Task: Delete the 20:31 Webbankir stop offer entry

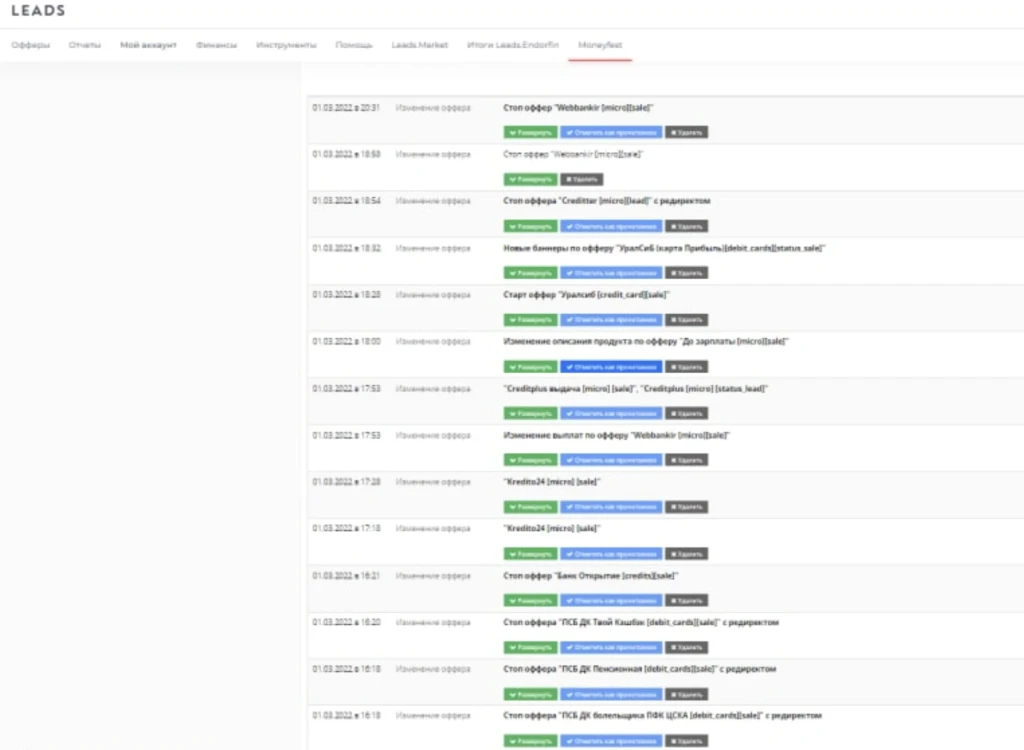Action: coord(686,133)
